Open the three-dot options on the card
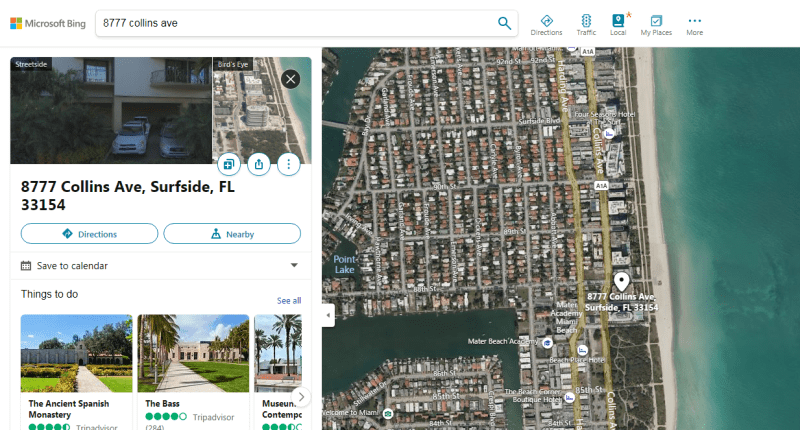The height and width of the screenshot is (430, 800). (x=289, y=164)
